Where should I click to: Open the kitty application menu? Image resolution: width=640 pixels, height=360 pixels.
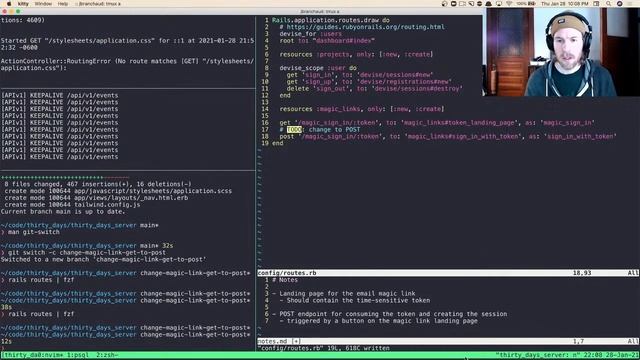[x=23, y=4]
